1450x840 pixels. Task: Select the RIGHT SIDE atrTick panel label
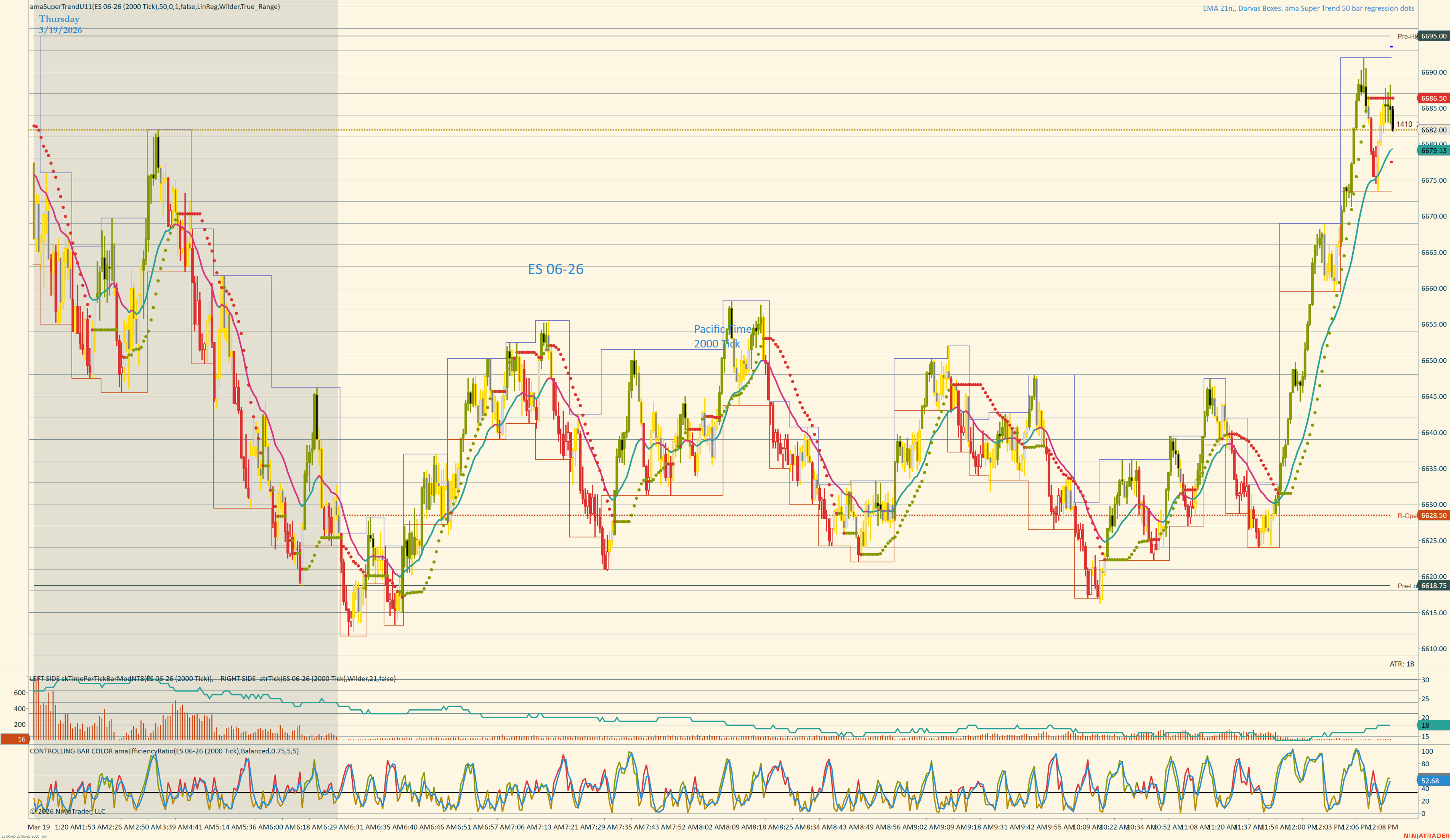(308, 678)
